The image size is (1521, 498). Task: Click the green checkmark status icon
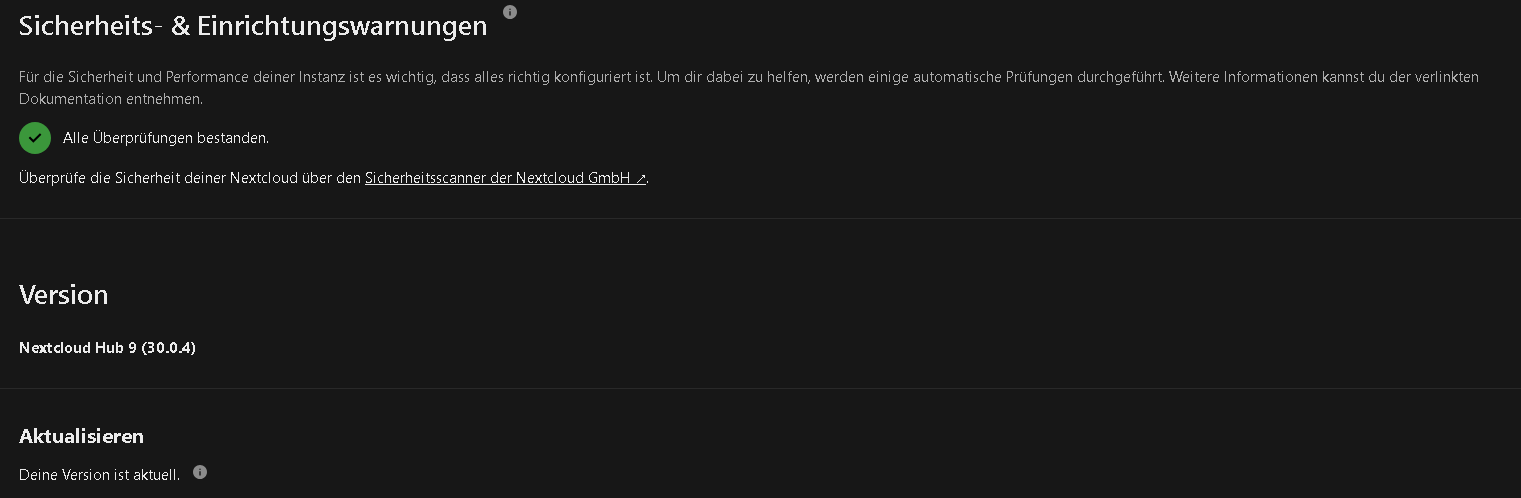coord(35,138)
